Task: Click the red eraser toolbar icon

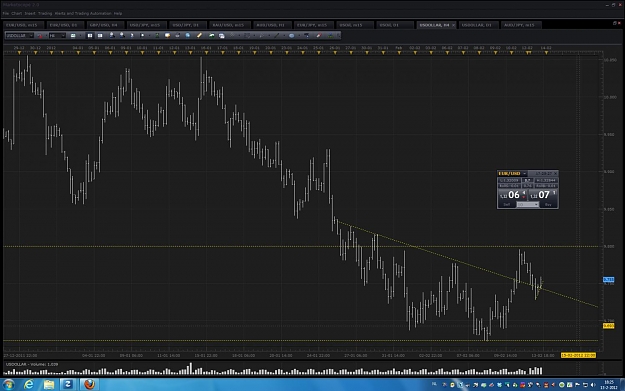Action: click(x=319, y=35)
